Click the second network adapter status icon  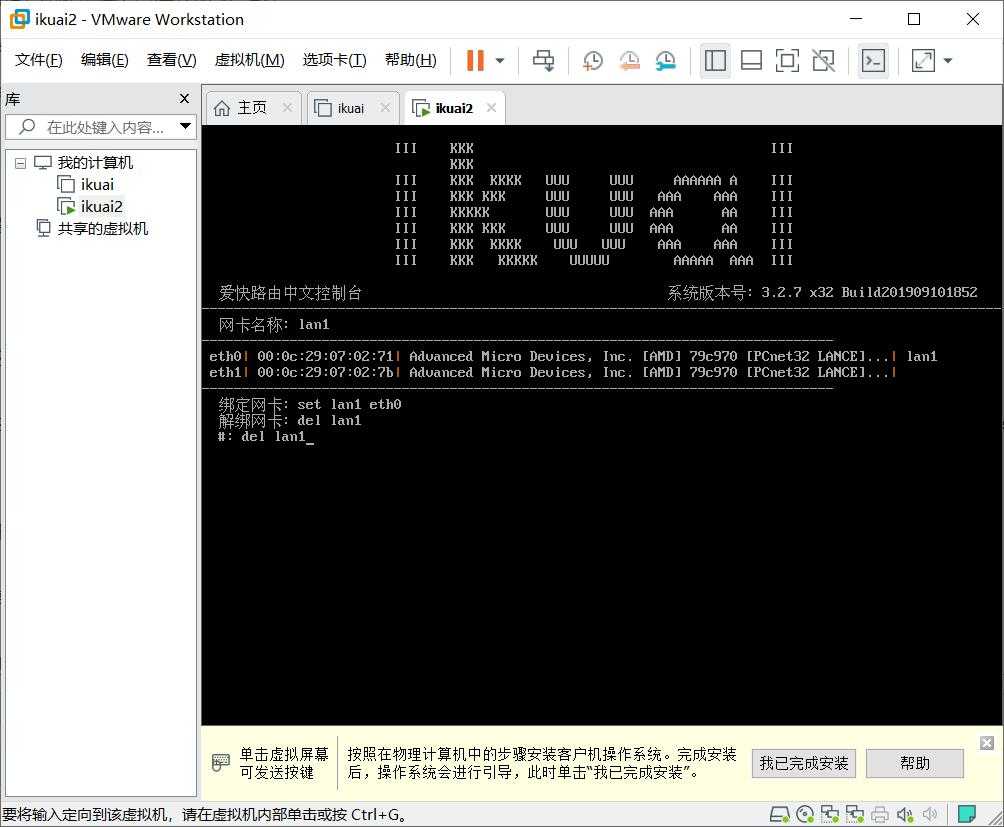tap(855, 815)
